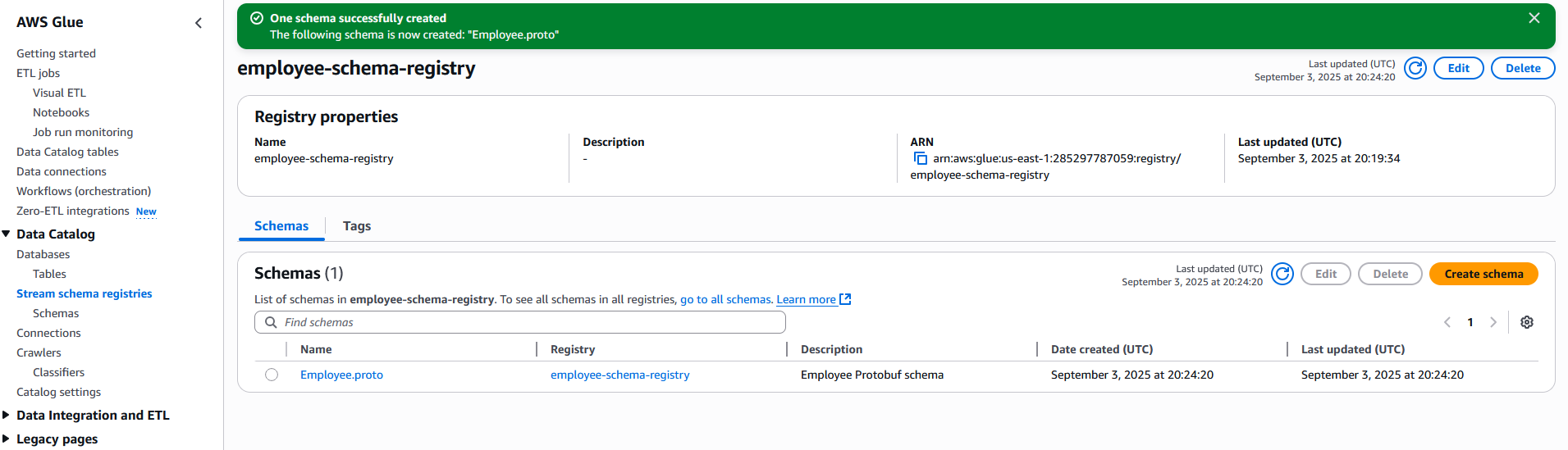Click the Create schema button

tap(1483, 274)
